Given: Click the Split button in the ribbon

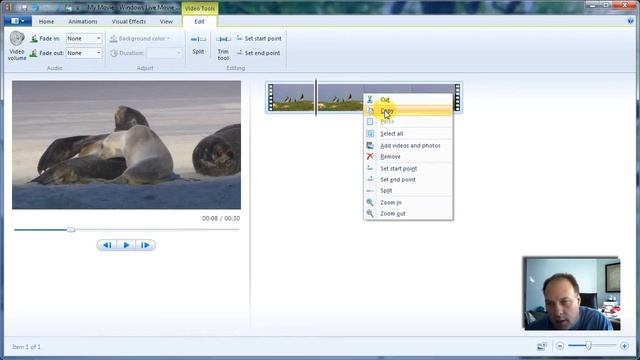Looking at the screenshot, I should [198, 45].
